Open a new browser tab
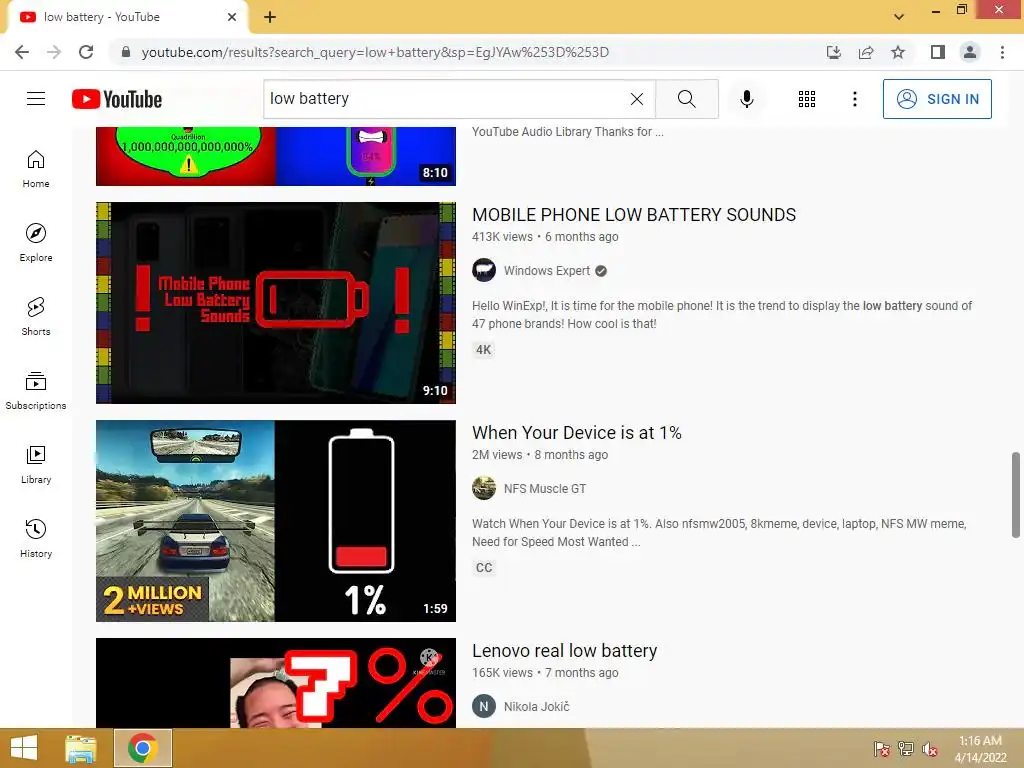Viewport: 1024px width, 768px height. point(270,17)
